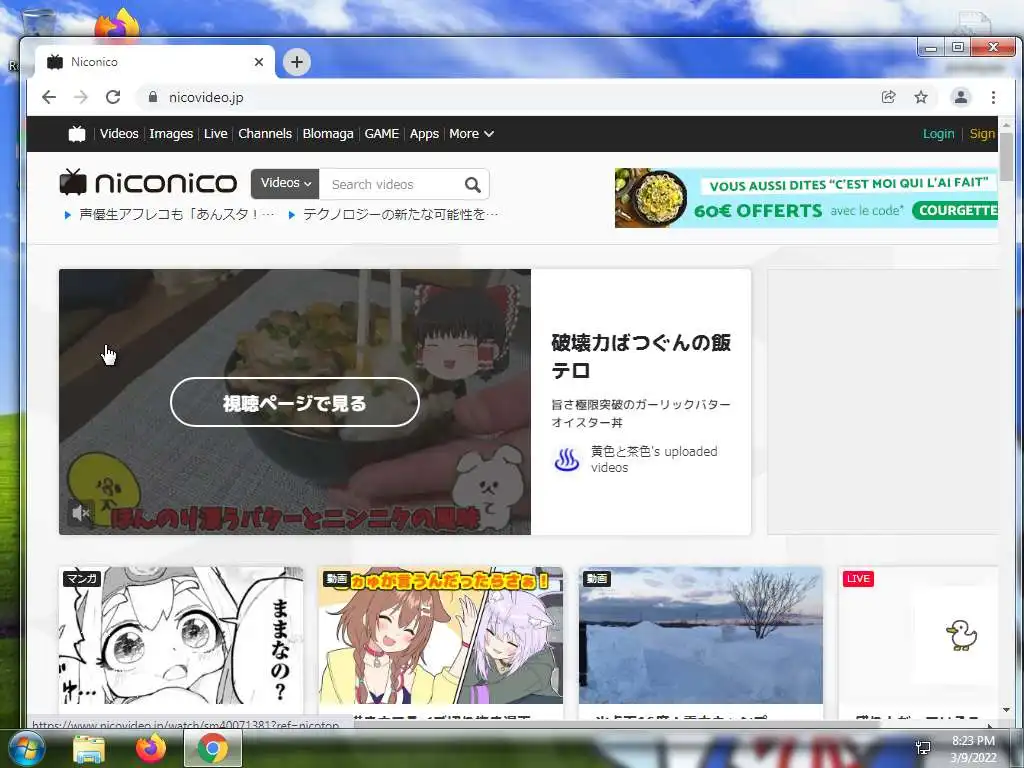The image size is (1024, 768).
Task: Select Videos in the top navigation
Action: tap(119, 134)
